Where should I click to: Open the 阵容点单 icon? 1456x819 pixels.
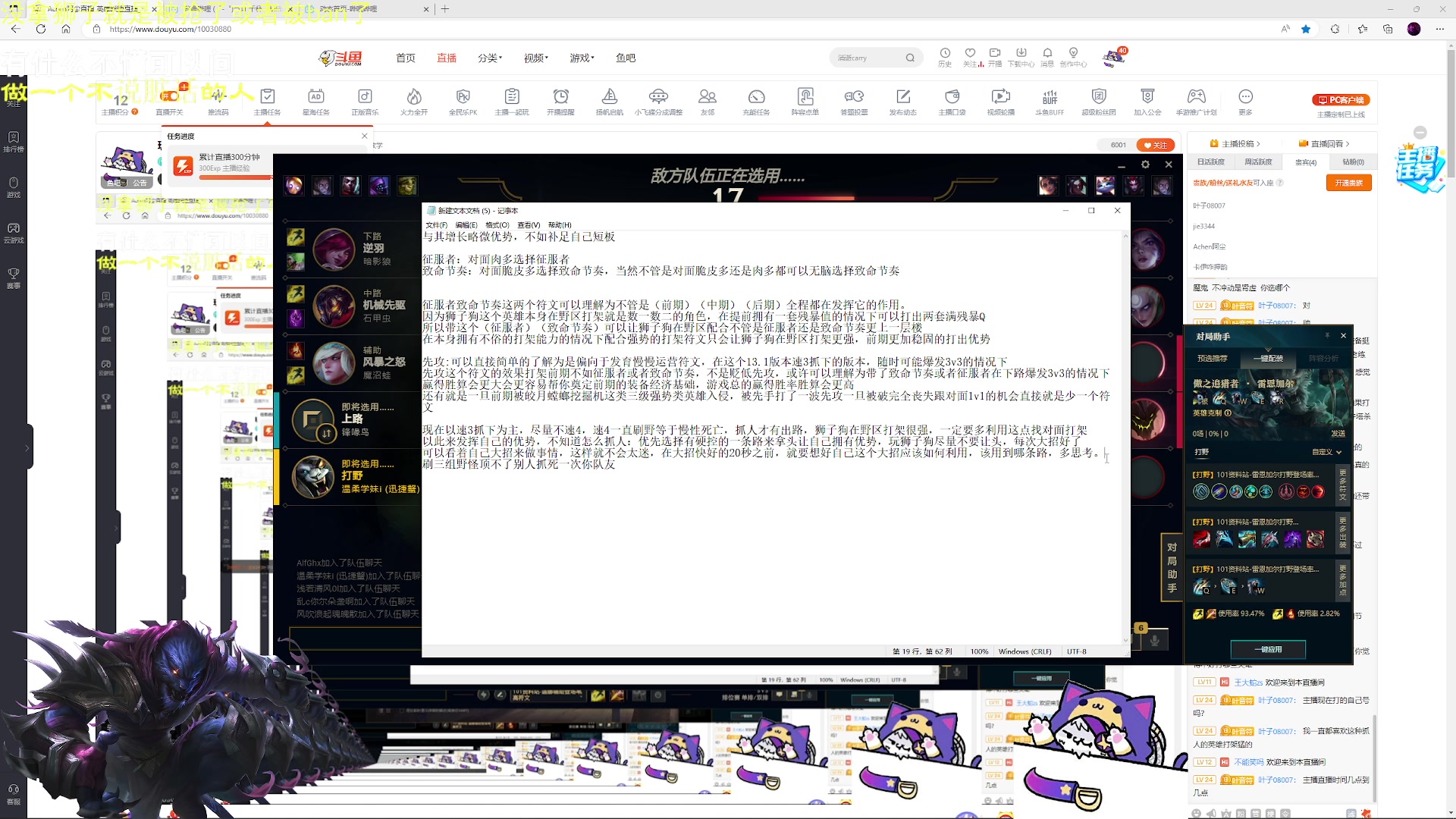(x=805, y=101)
